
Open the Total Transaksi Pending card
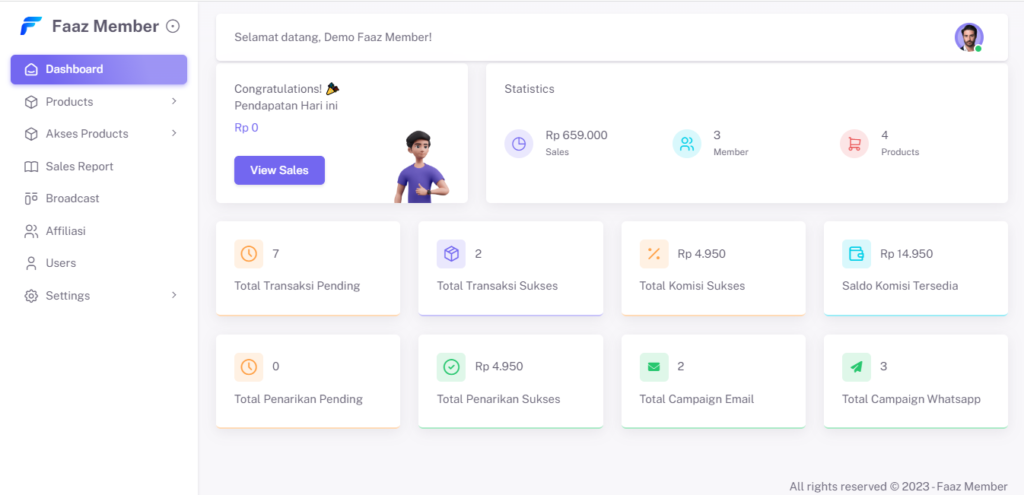click(307, 268)
